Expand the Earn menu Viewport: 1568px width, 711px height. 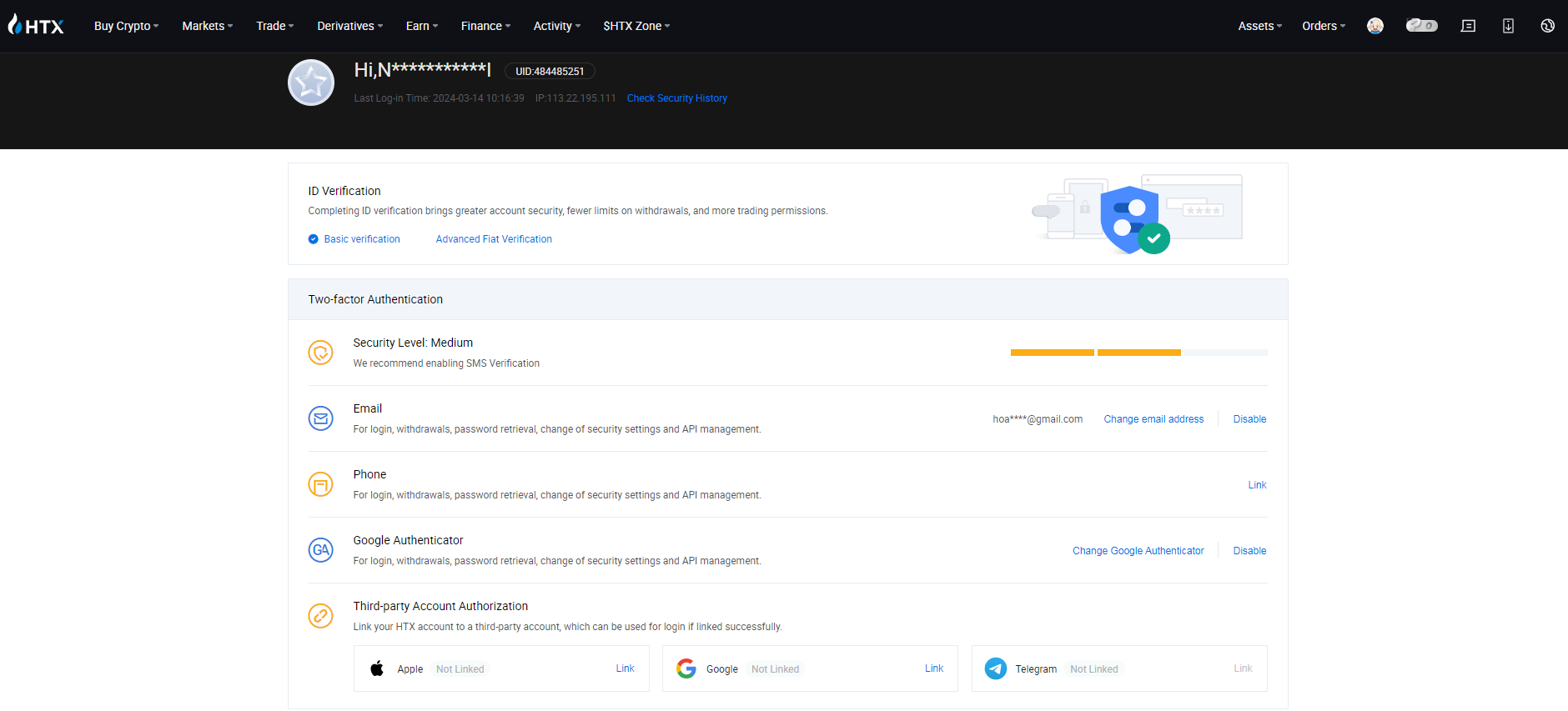(422, 26)
